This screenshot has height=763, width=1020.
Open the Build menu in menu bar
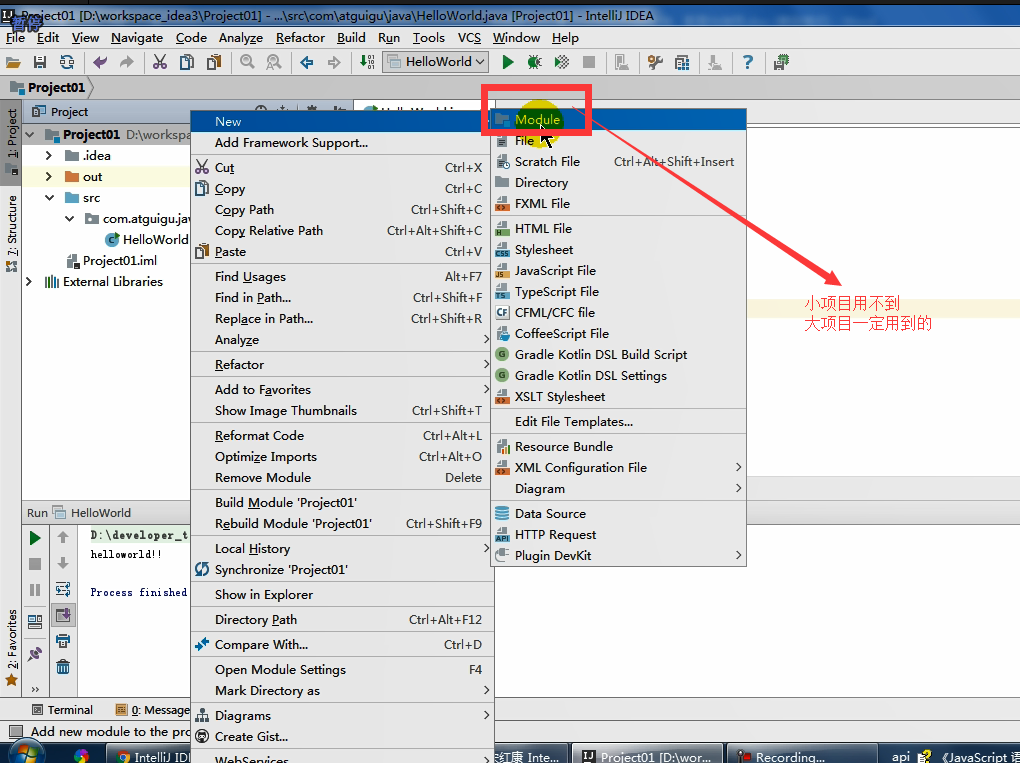point(351,38)
